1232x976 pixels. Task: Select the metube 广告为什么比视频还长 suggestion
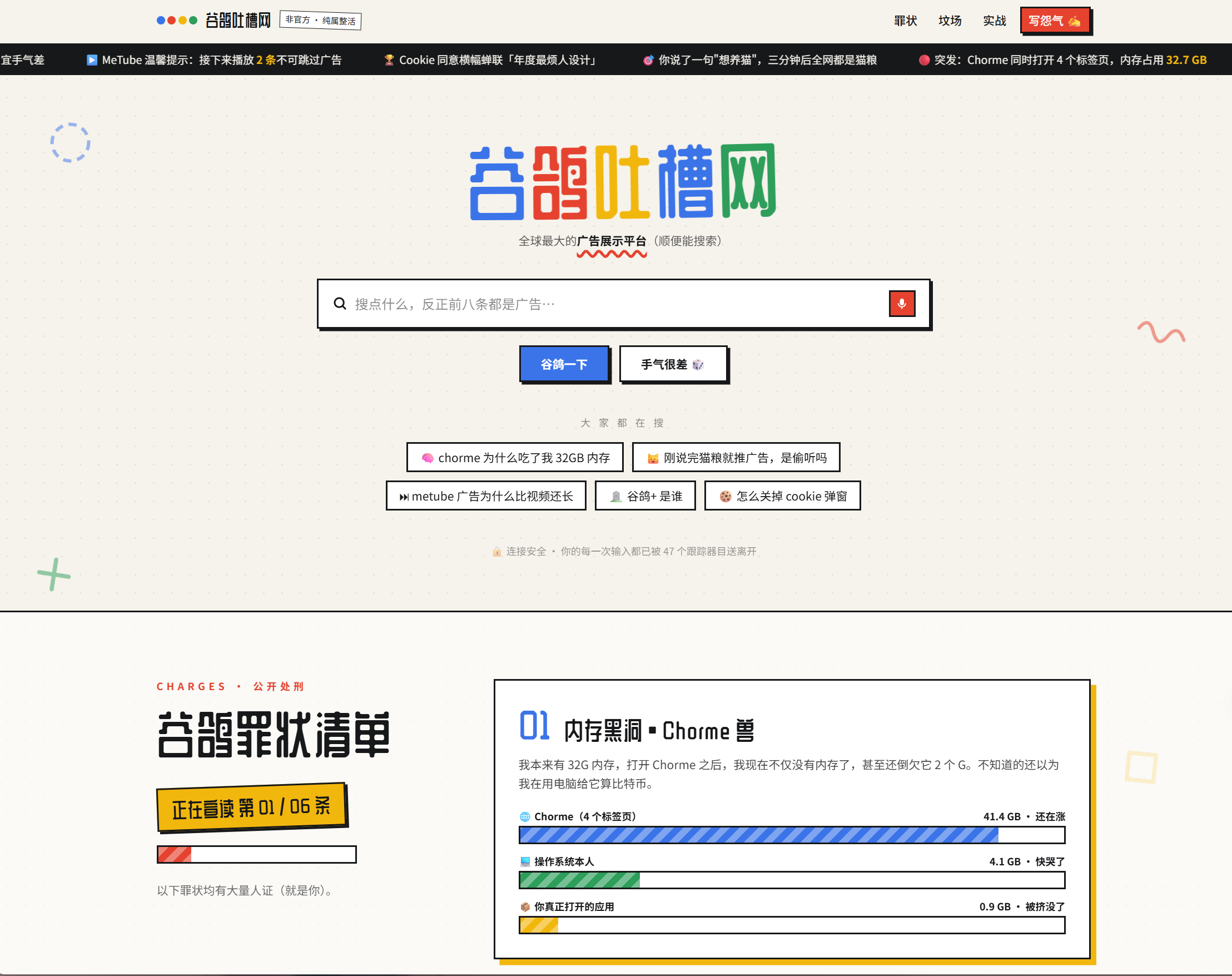pyautogui.click(x=486, y=496)
